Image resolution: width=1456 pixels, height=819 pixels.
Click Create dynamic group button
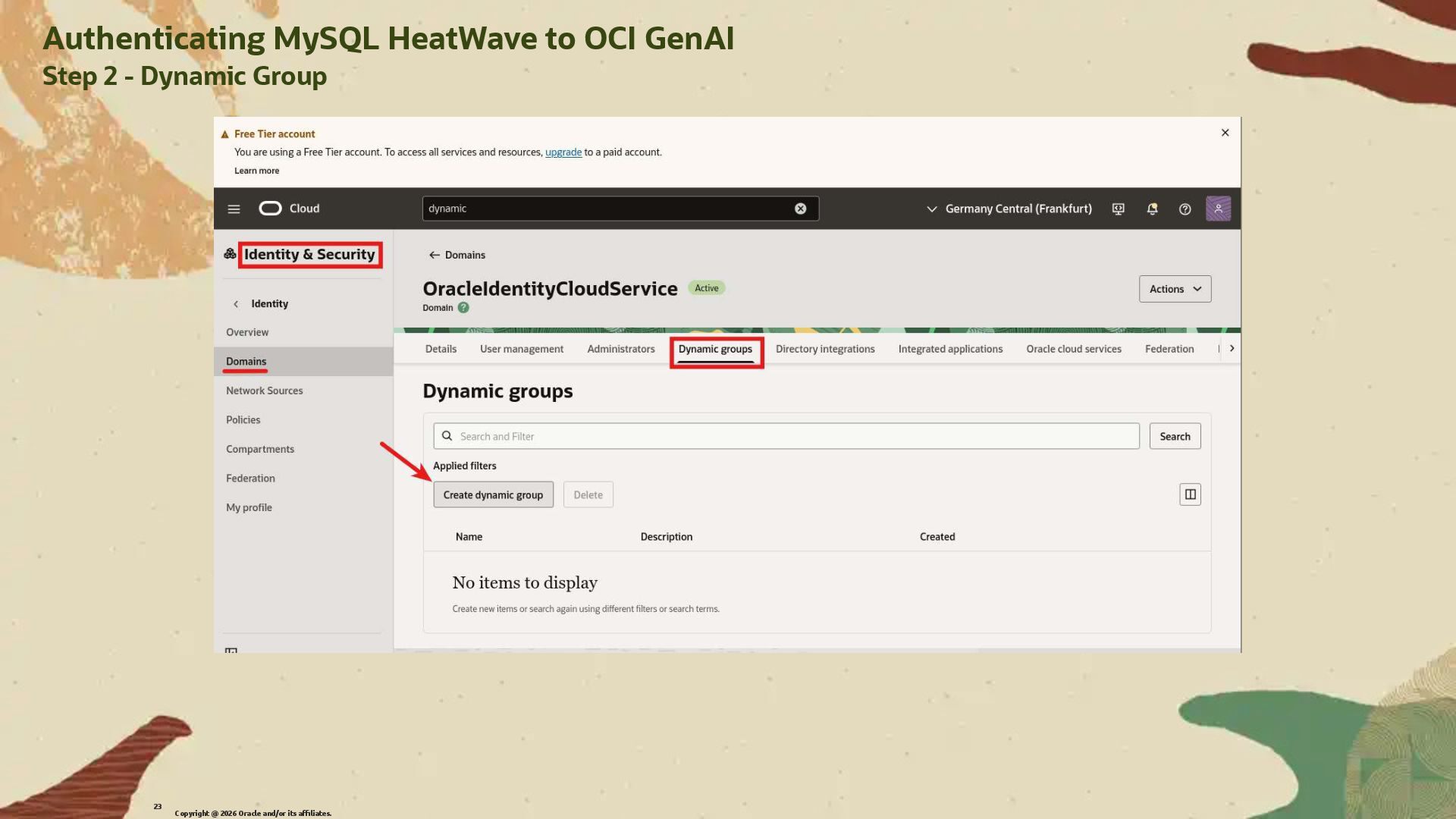493,494
